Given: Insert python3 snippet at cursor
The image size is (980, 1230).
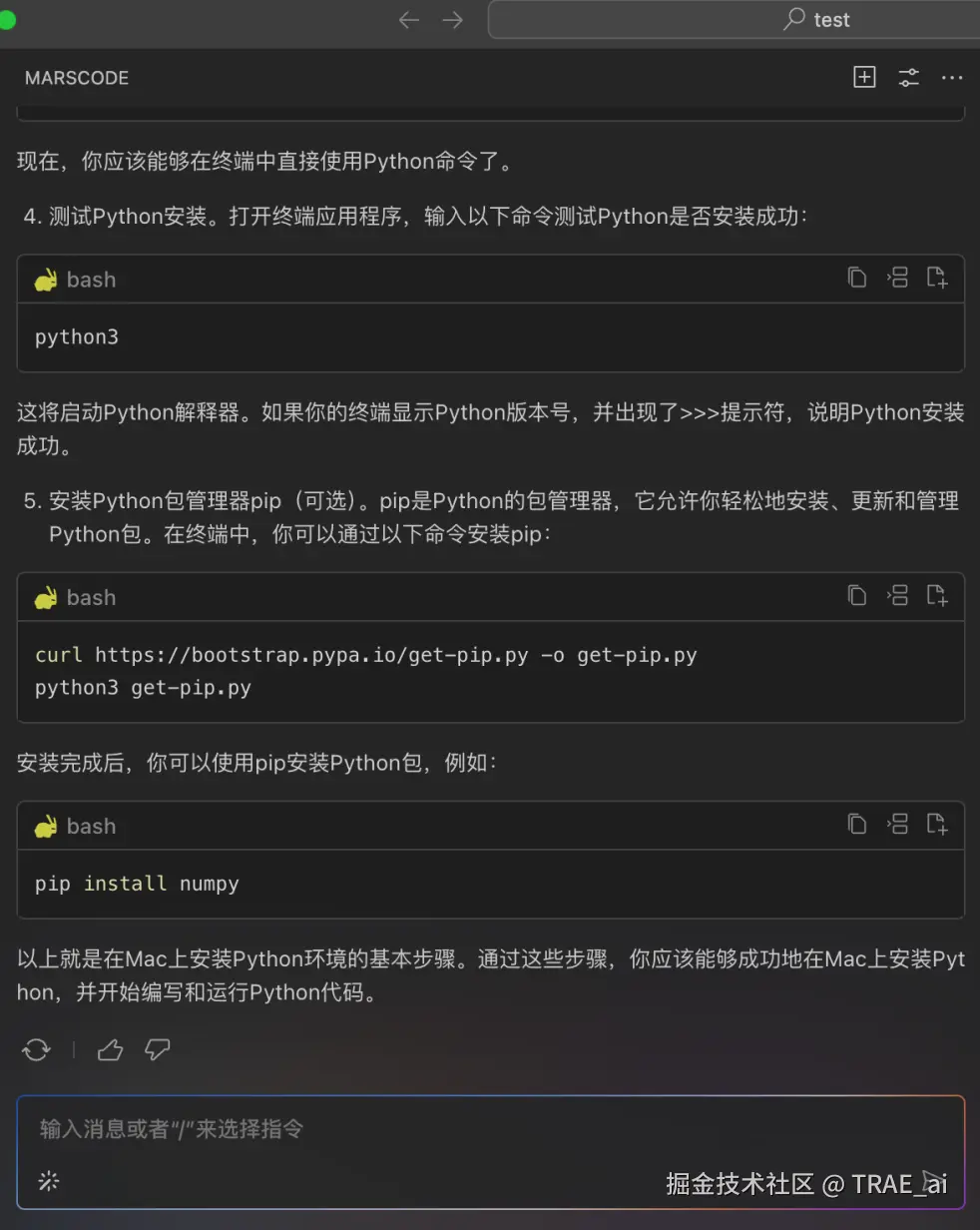Looking at the screenshot, I should point(897,278).
